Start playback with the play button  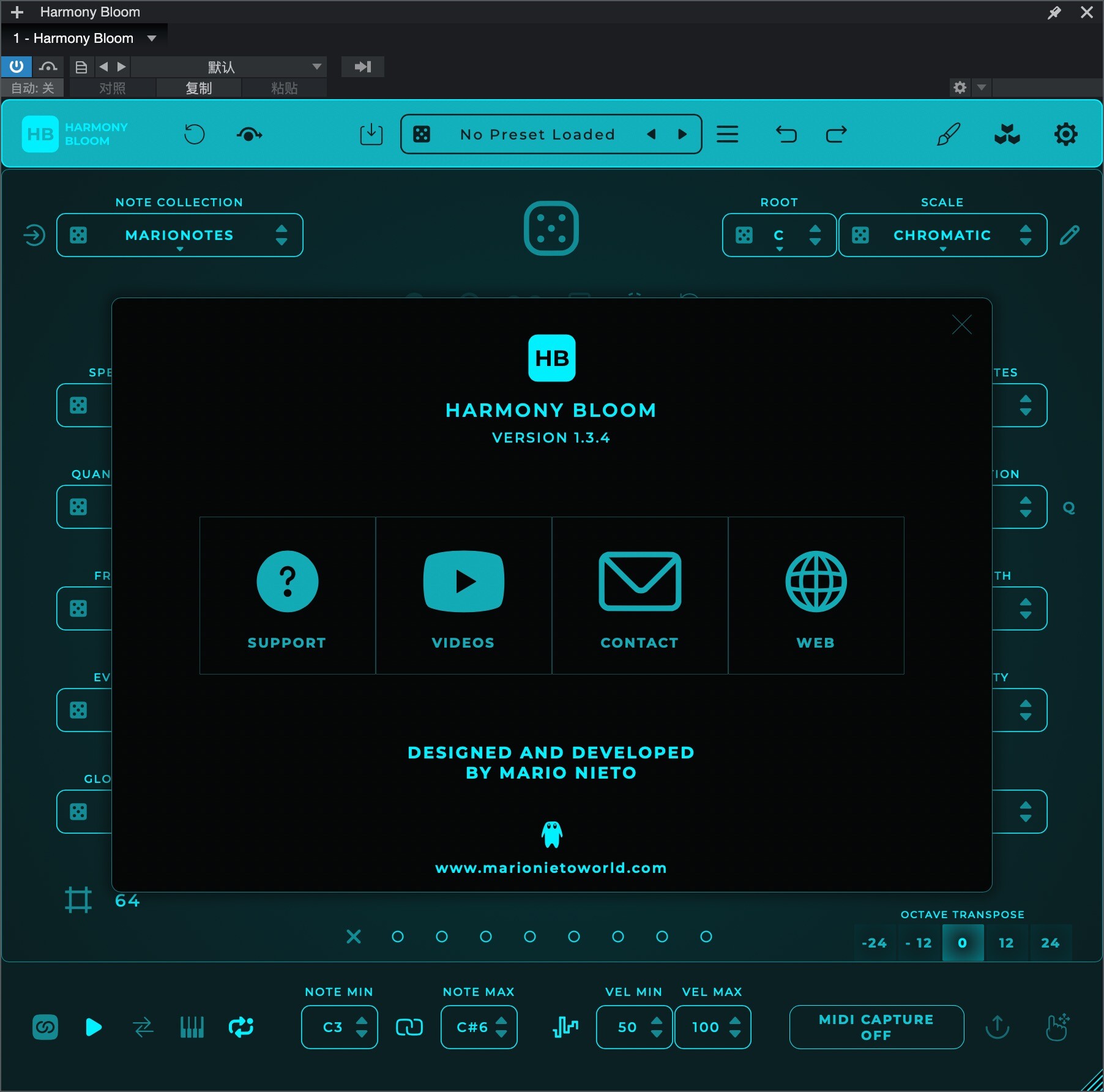coord(94,1027)
